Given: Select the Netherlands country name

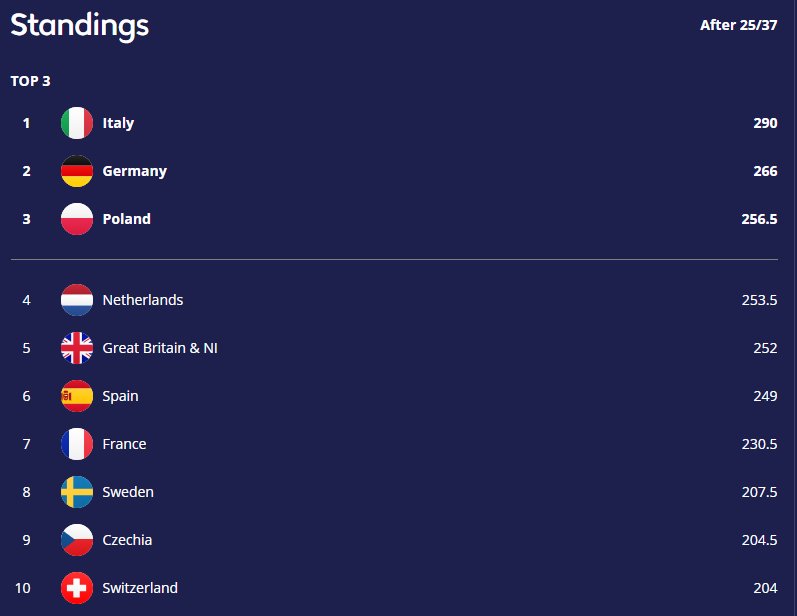Looking at the screenshot, I should point(142,300).
